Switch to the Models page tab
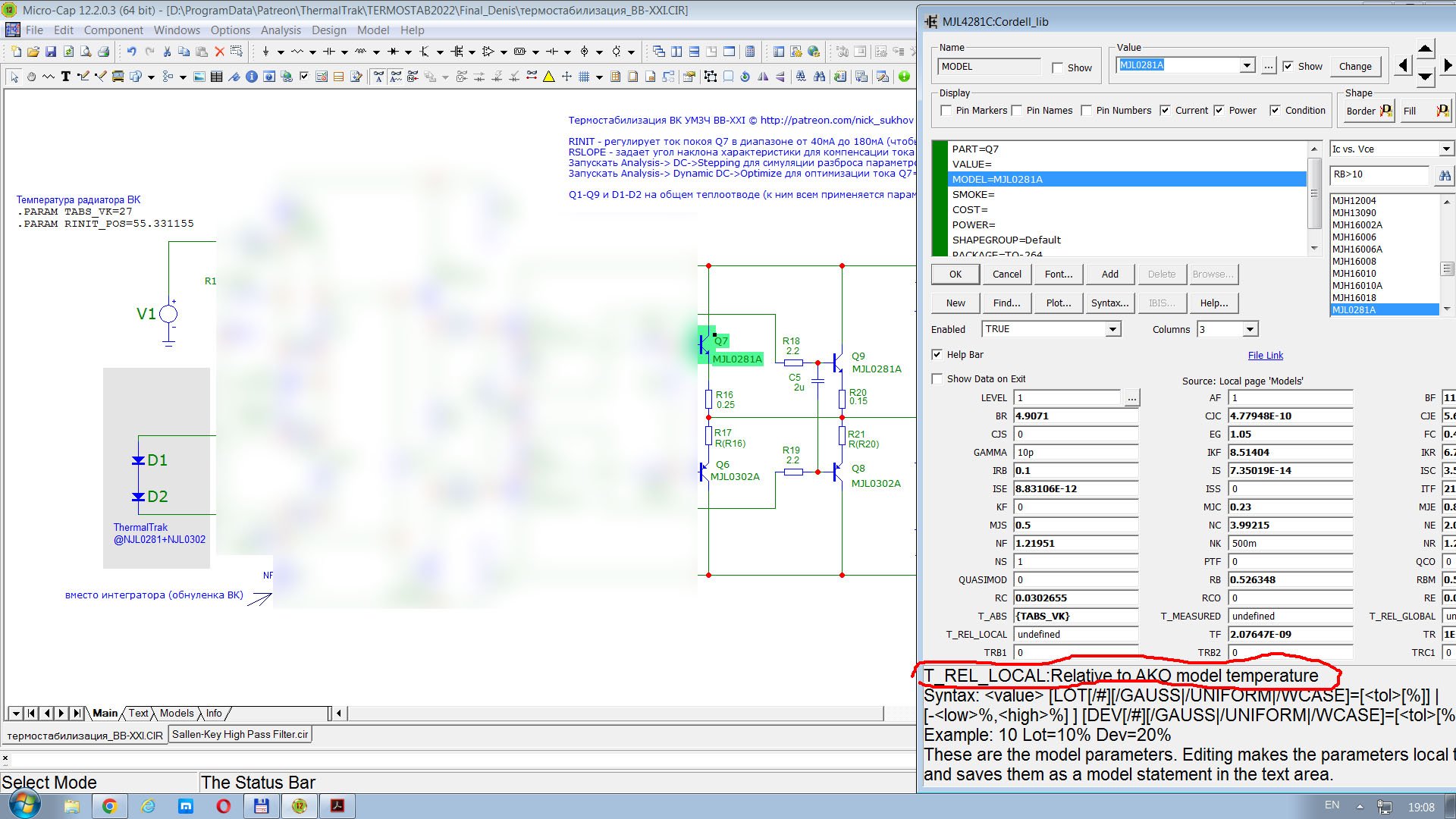The width and height of the screenshot is (1456, 819). point(177,714)
